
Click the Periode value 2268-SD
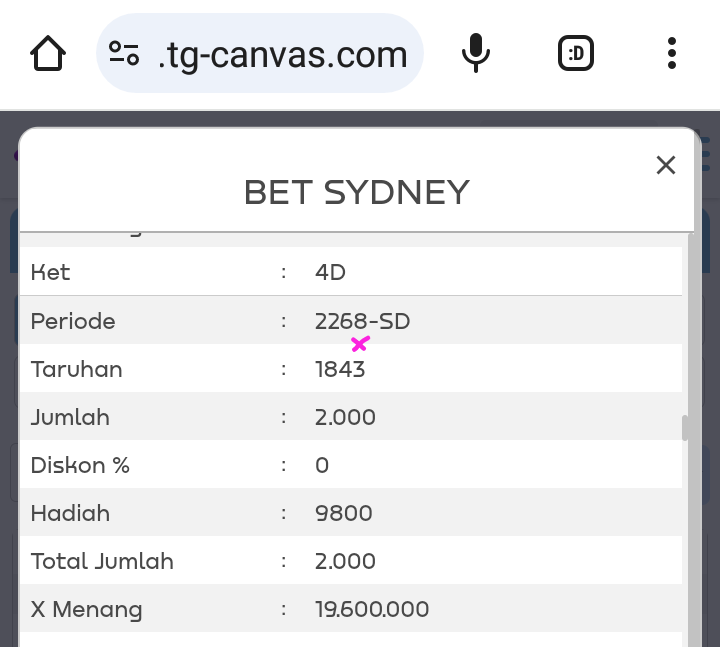[x=362, y=321]
